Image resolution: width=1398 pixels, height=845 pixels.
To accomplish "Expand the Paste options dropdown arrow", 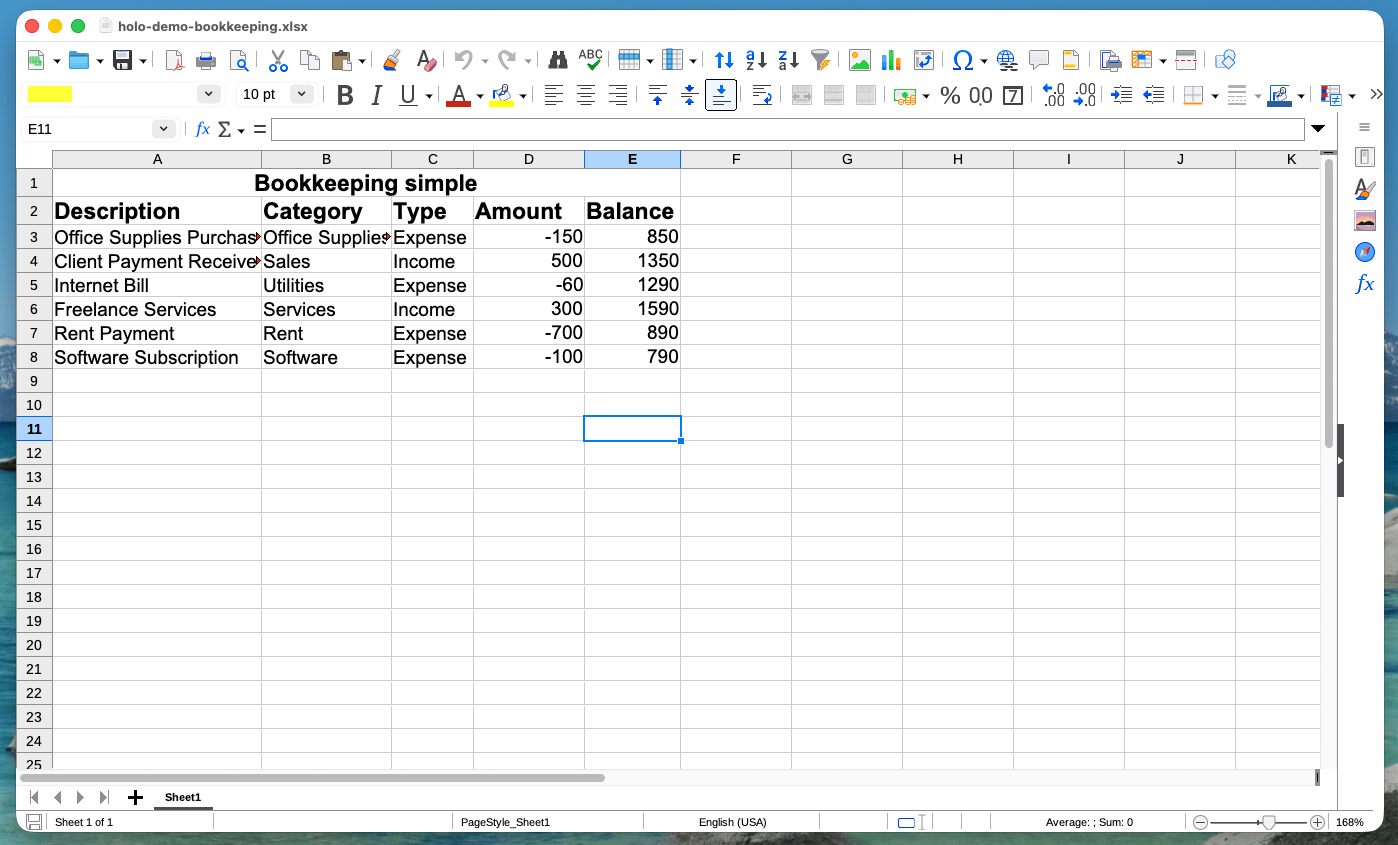I will tap(362, 62).
